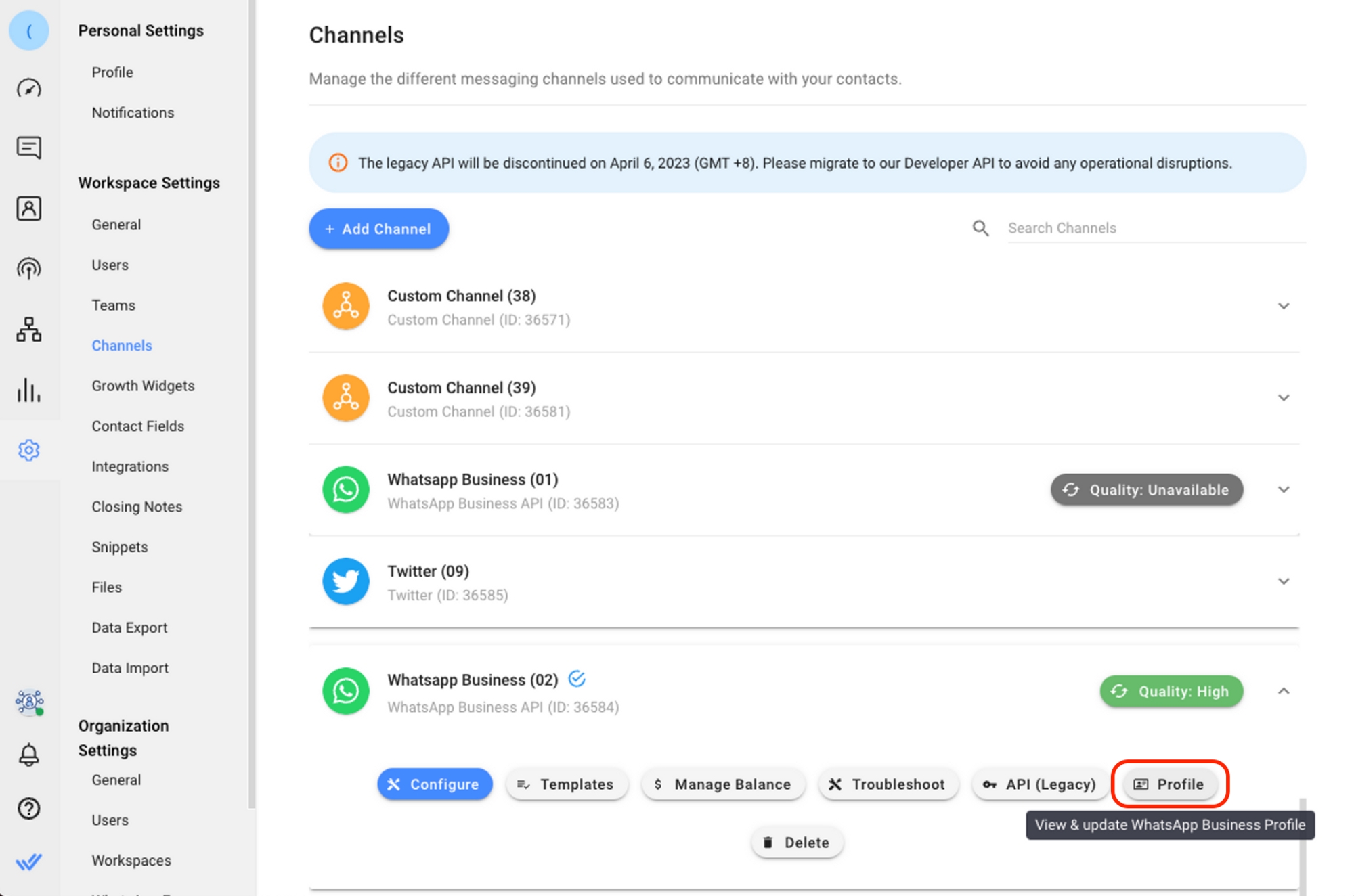The width and height of the screenshot is (1354, 896).
Task: Open the Contacts icon in sidebar
Action: (x=28, y=208)
